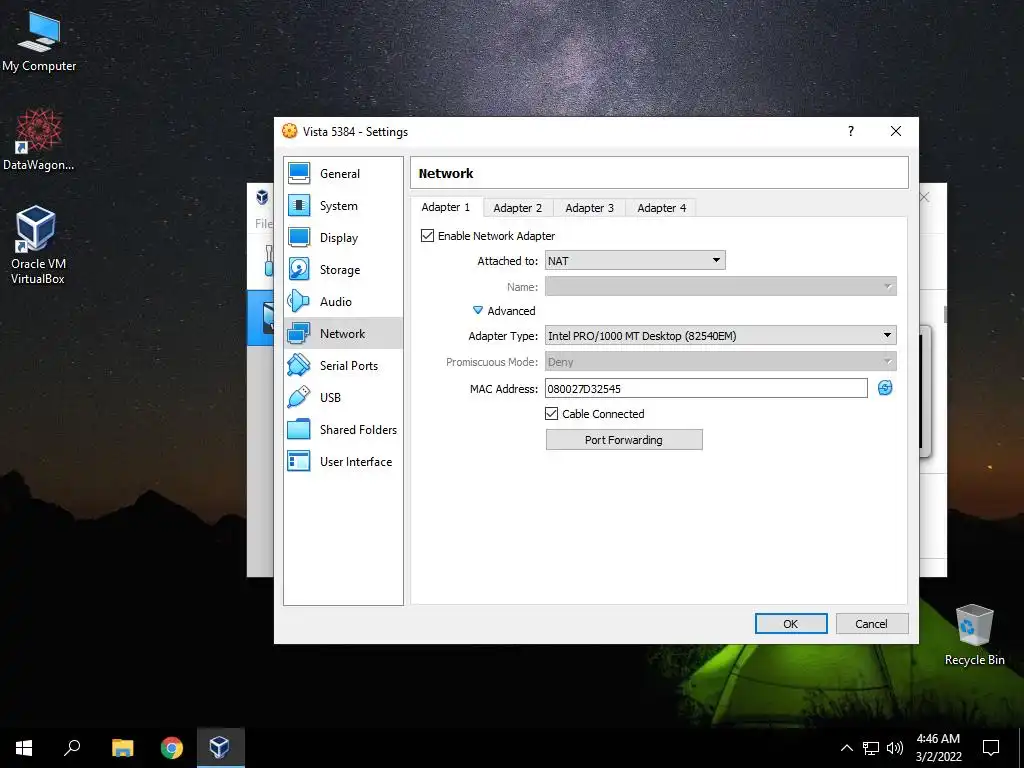This screenshot has height=768, width=1024.
Task: Click the taskbar clock showing 4:46 AM
Action: click(x=938, y=748)
